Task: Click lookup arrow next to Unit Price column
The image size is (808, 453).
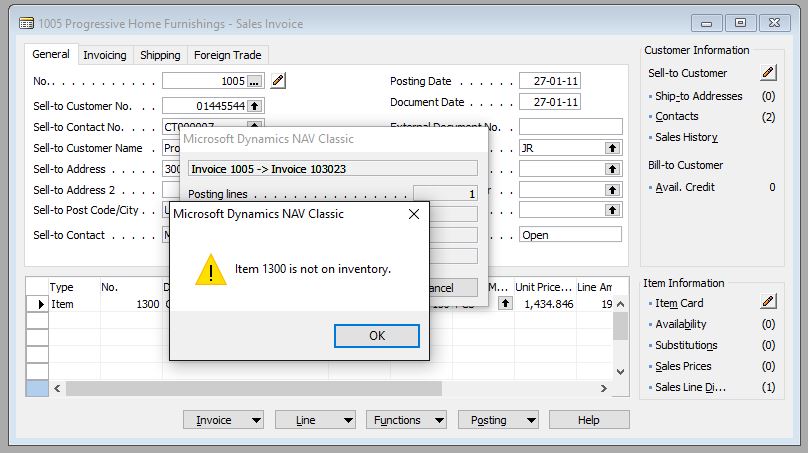Action: tap(506, 304)
